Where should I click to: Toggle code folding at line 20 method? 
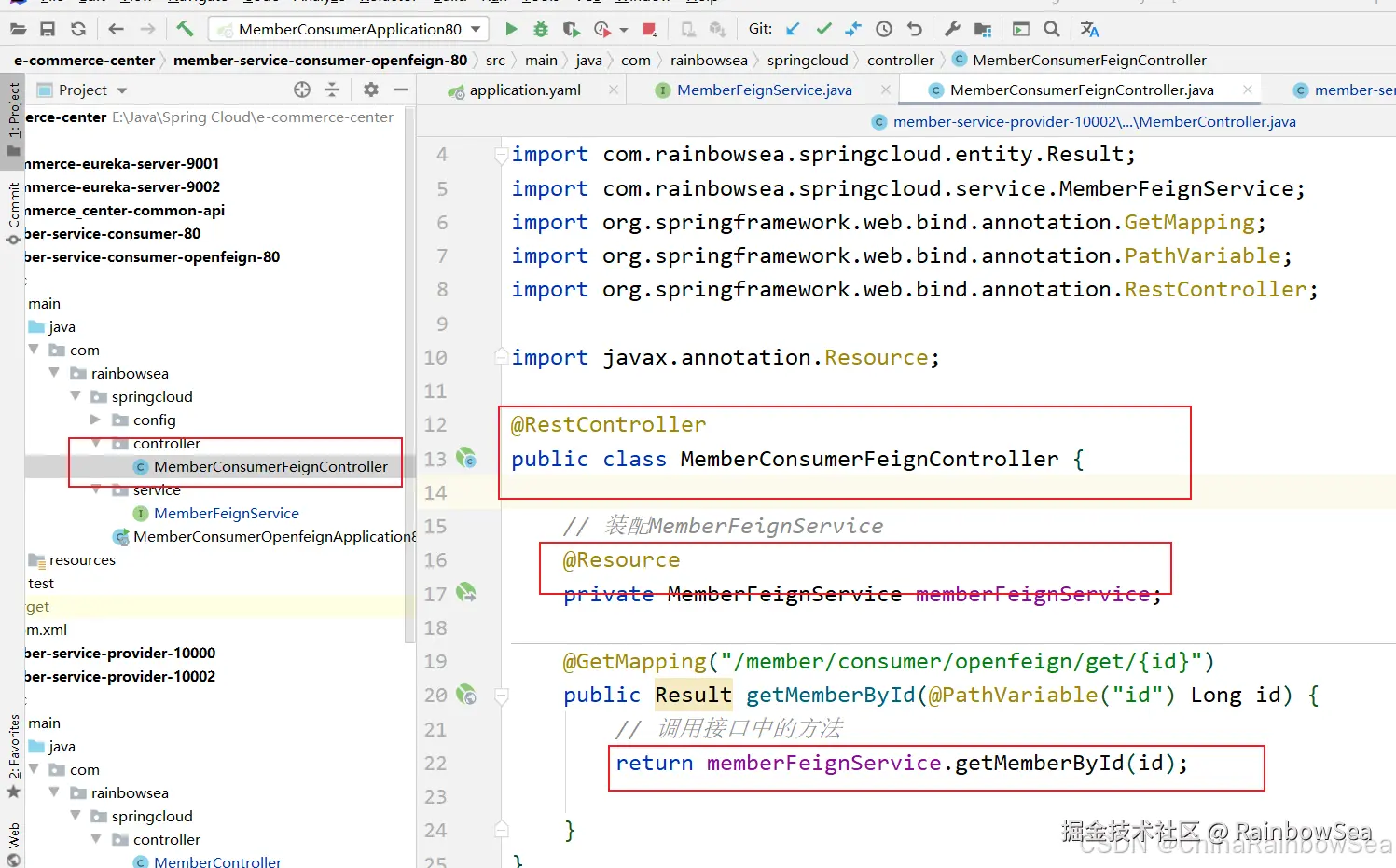click(x=502, y=696)
